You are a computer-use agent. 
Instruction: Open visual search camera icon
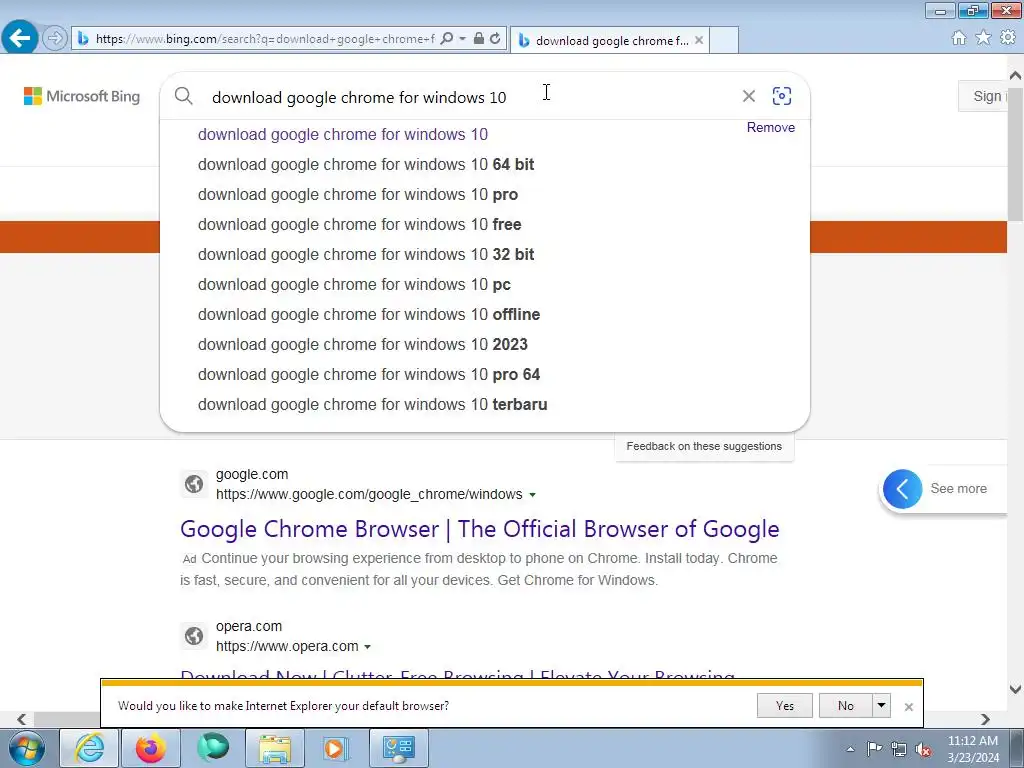pyautogui.click(x=782, y=96)
